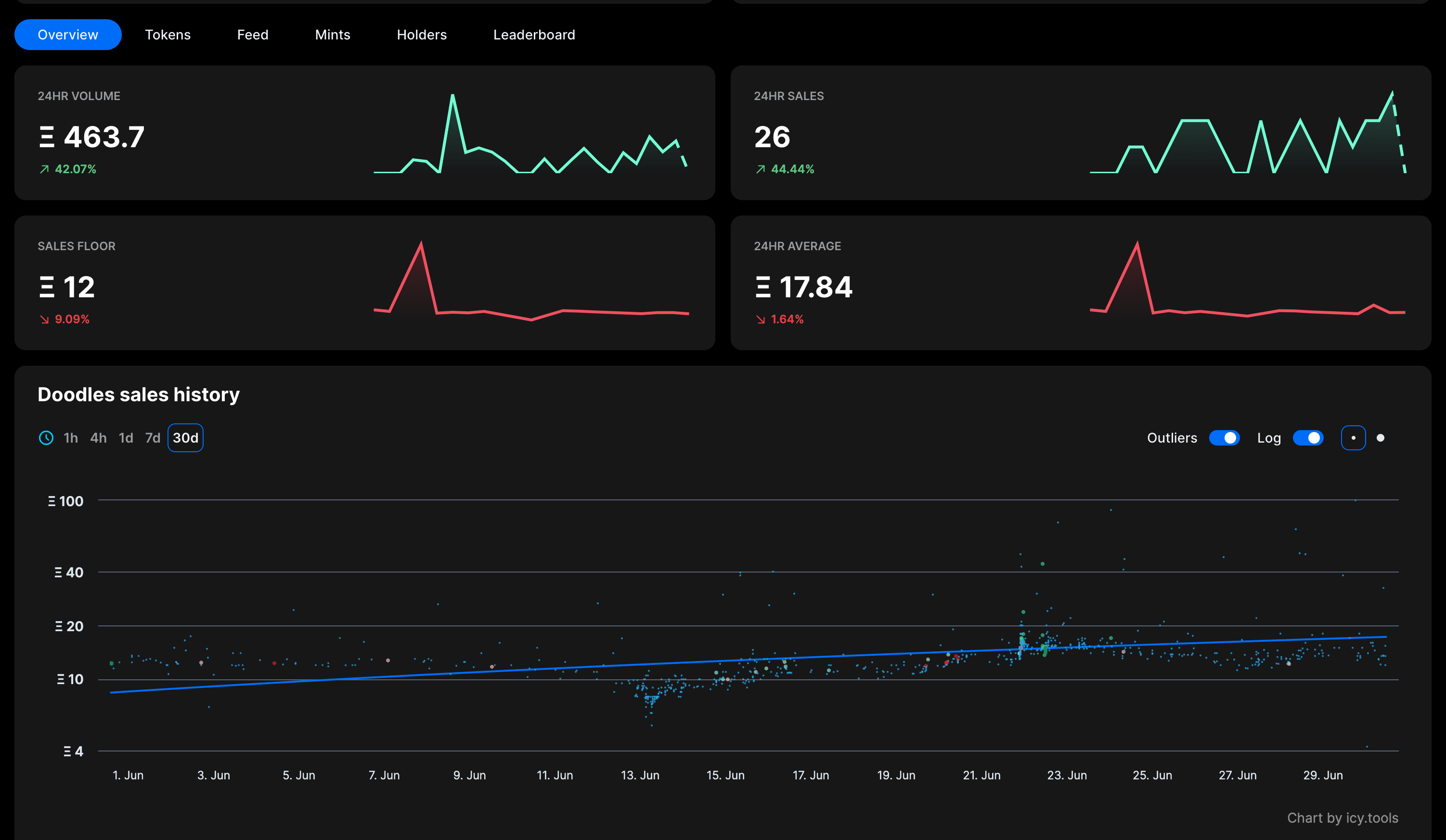Viewport: 1446px width, 840px height.
Task: Click the Ξ 4 axis label
Action: [74, 751]
